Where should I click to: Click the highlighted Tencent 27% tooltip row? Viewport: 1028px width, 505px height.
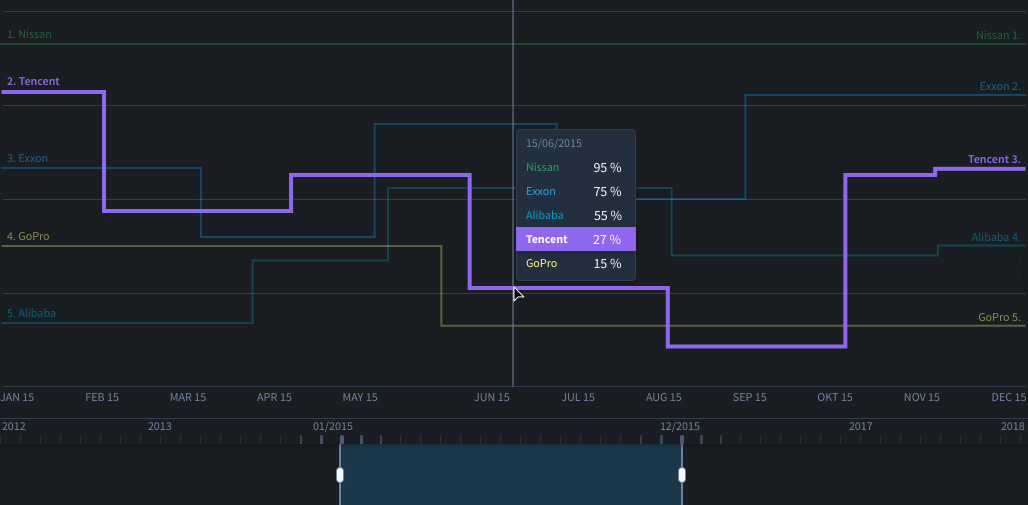pos(575,240)
